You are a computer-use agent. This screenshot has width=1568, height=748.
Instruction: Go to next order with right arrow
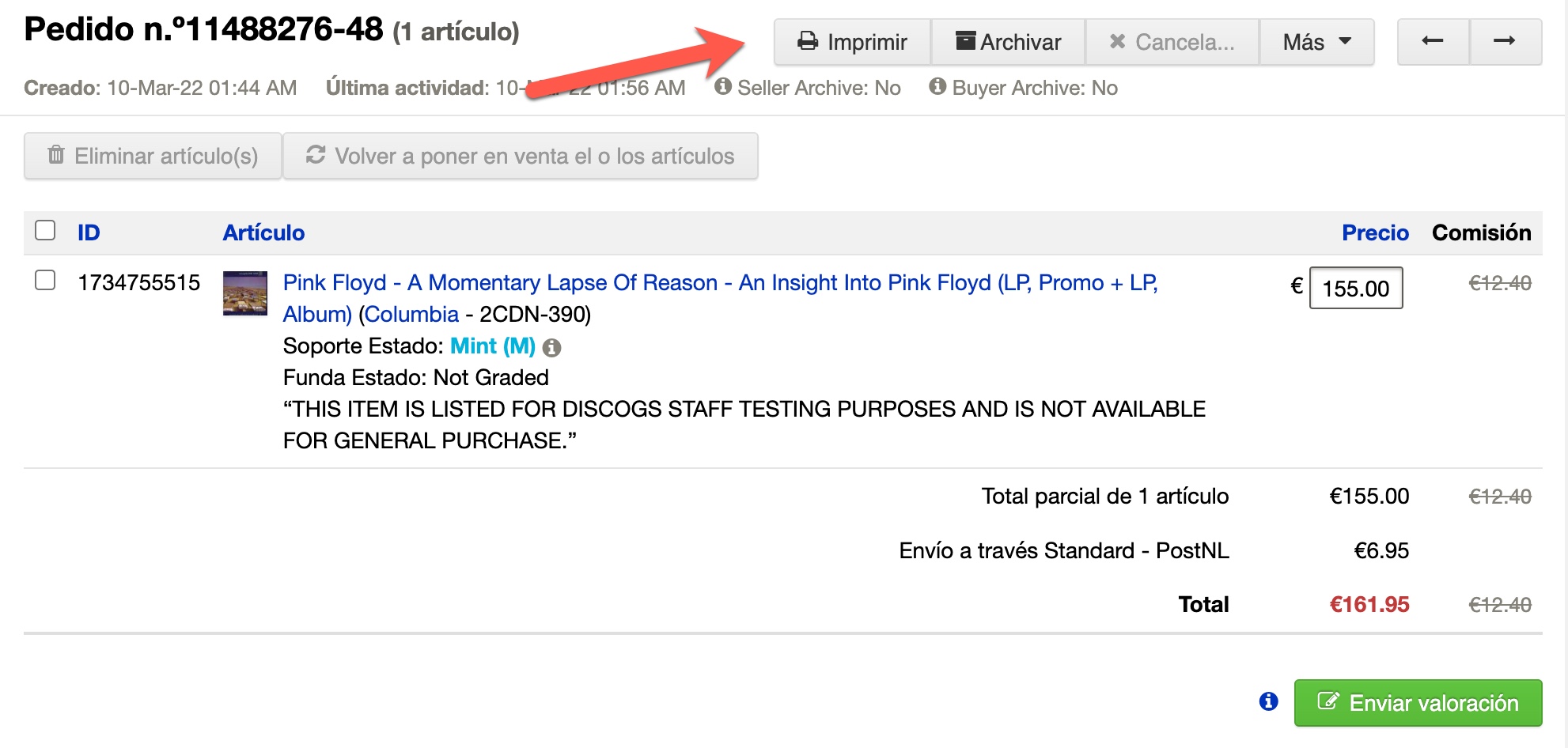click(1505, 42)
